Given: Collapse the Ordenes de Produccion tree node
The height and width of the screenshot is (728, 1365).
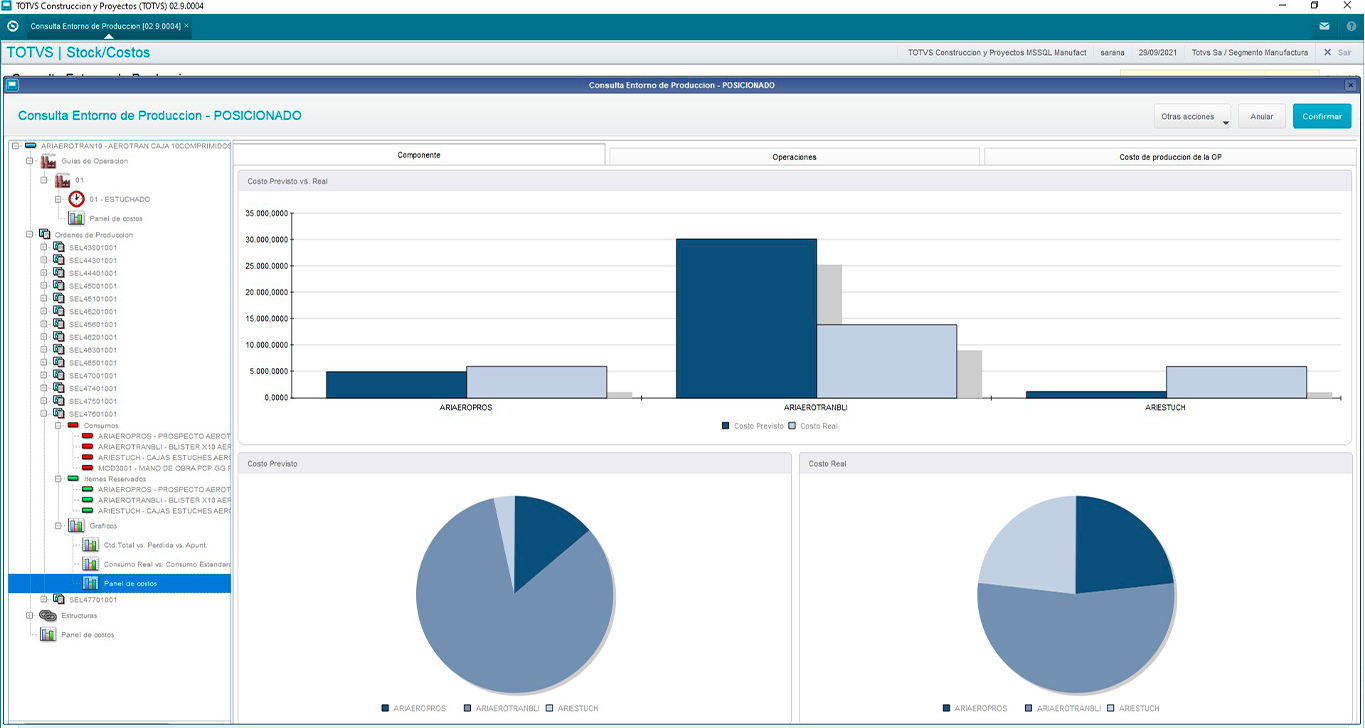Looking at the screenshot, I should click(x=30, y=234).
